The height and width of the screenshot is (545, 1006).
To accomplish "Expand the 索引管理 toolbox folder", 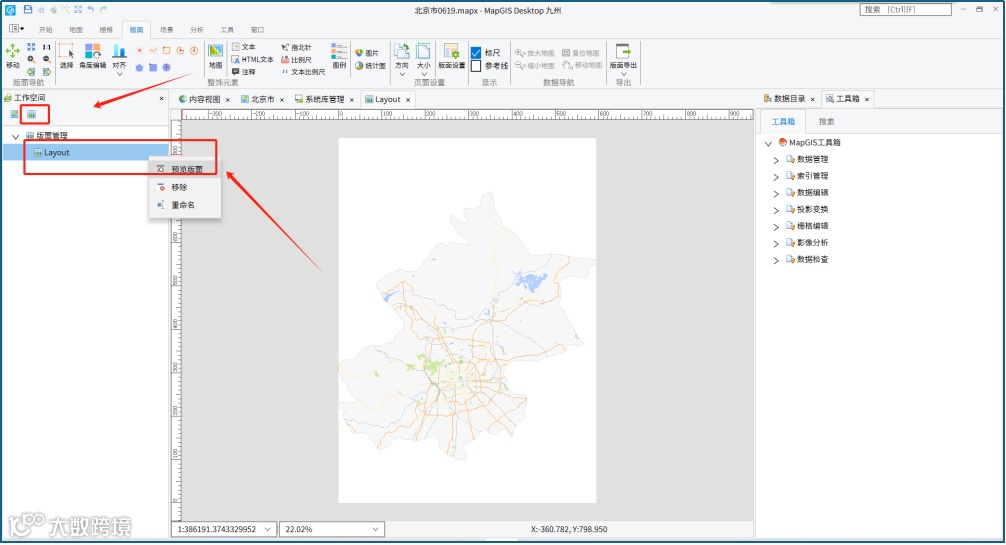I will tap(776, 177).
